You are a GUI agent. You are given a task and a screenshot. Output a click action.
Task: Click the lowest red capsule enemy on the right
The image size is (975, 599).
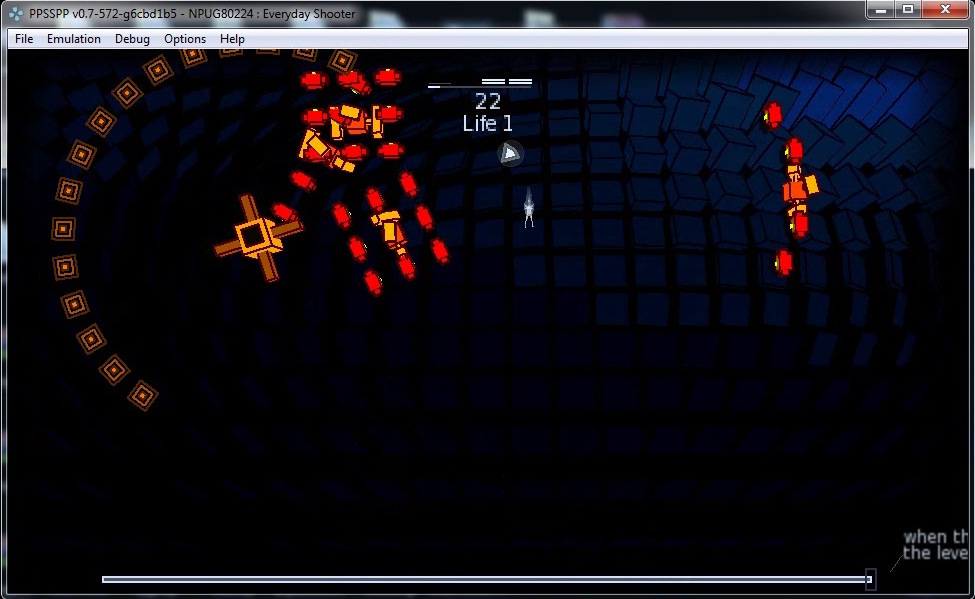tap(784, 263)
